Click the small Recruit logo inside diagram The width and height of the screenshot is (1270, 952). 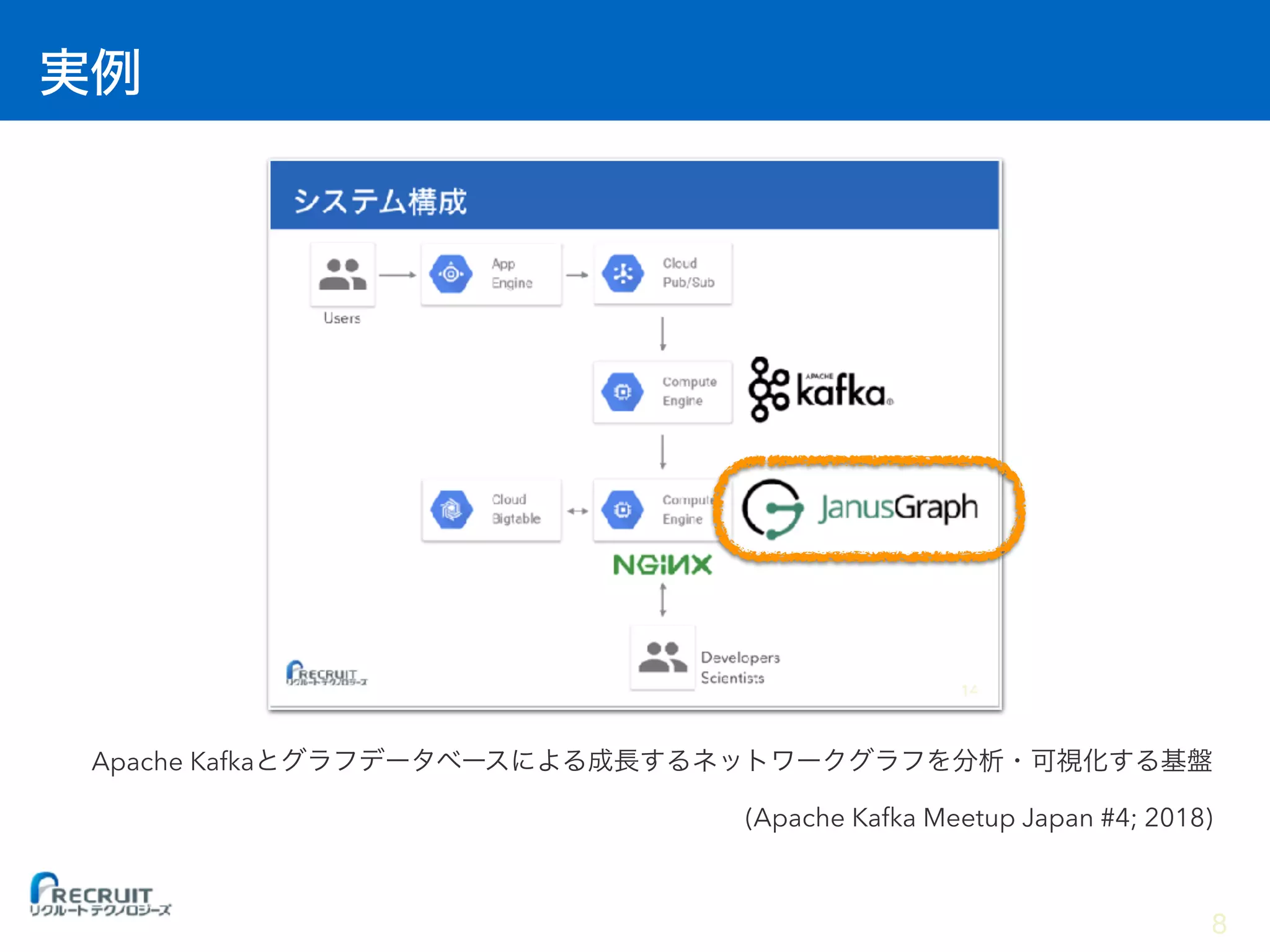(x=327, y=673)
